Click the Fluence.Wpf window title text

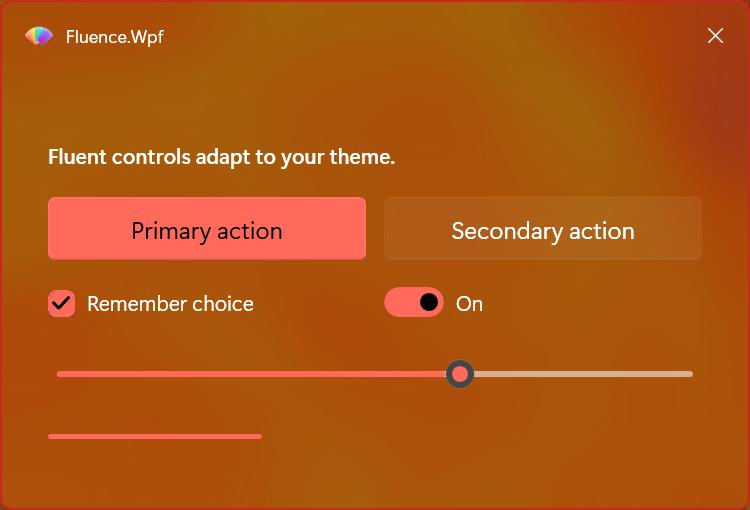pyautogui.click(x=115, y=37)
